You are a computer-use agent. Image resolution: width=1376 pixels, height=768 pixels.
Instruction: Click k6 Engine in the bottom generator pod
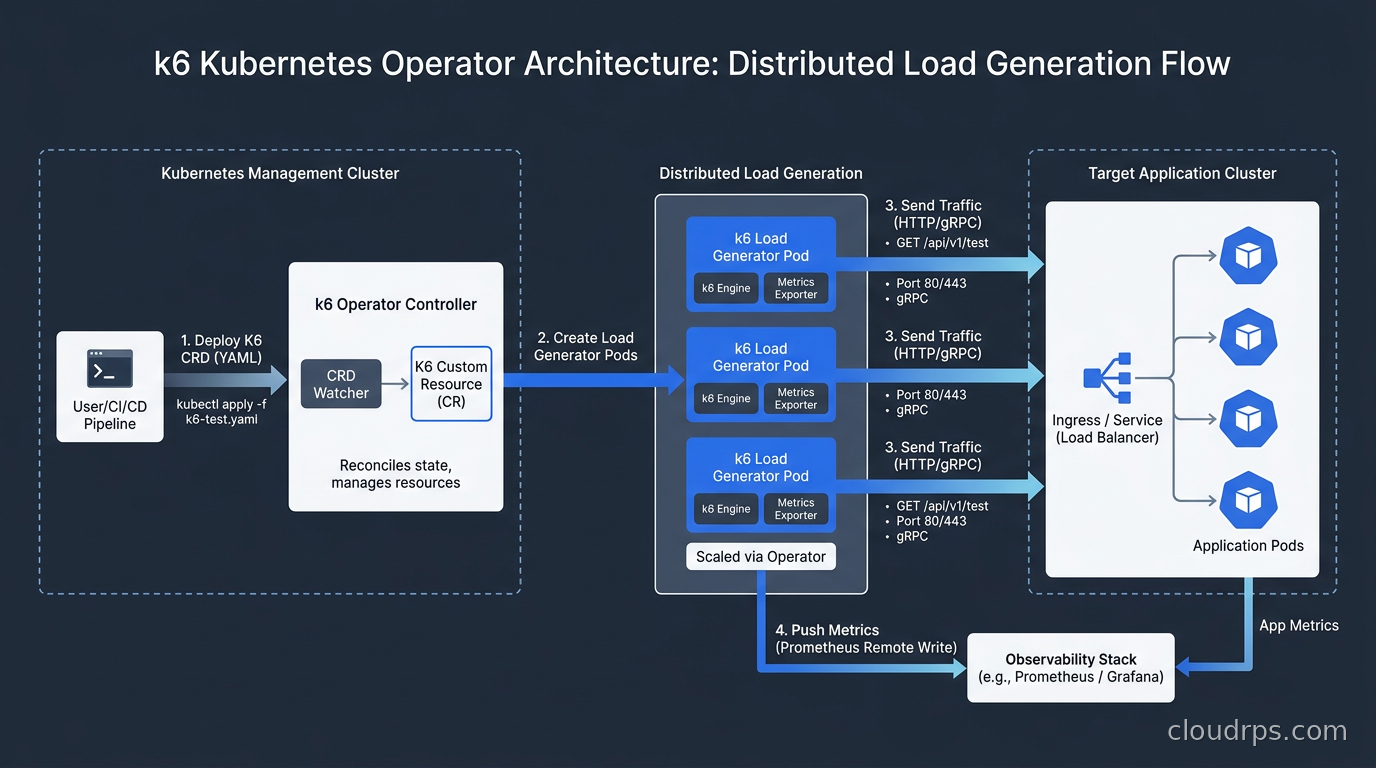[x=726, y=508]
